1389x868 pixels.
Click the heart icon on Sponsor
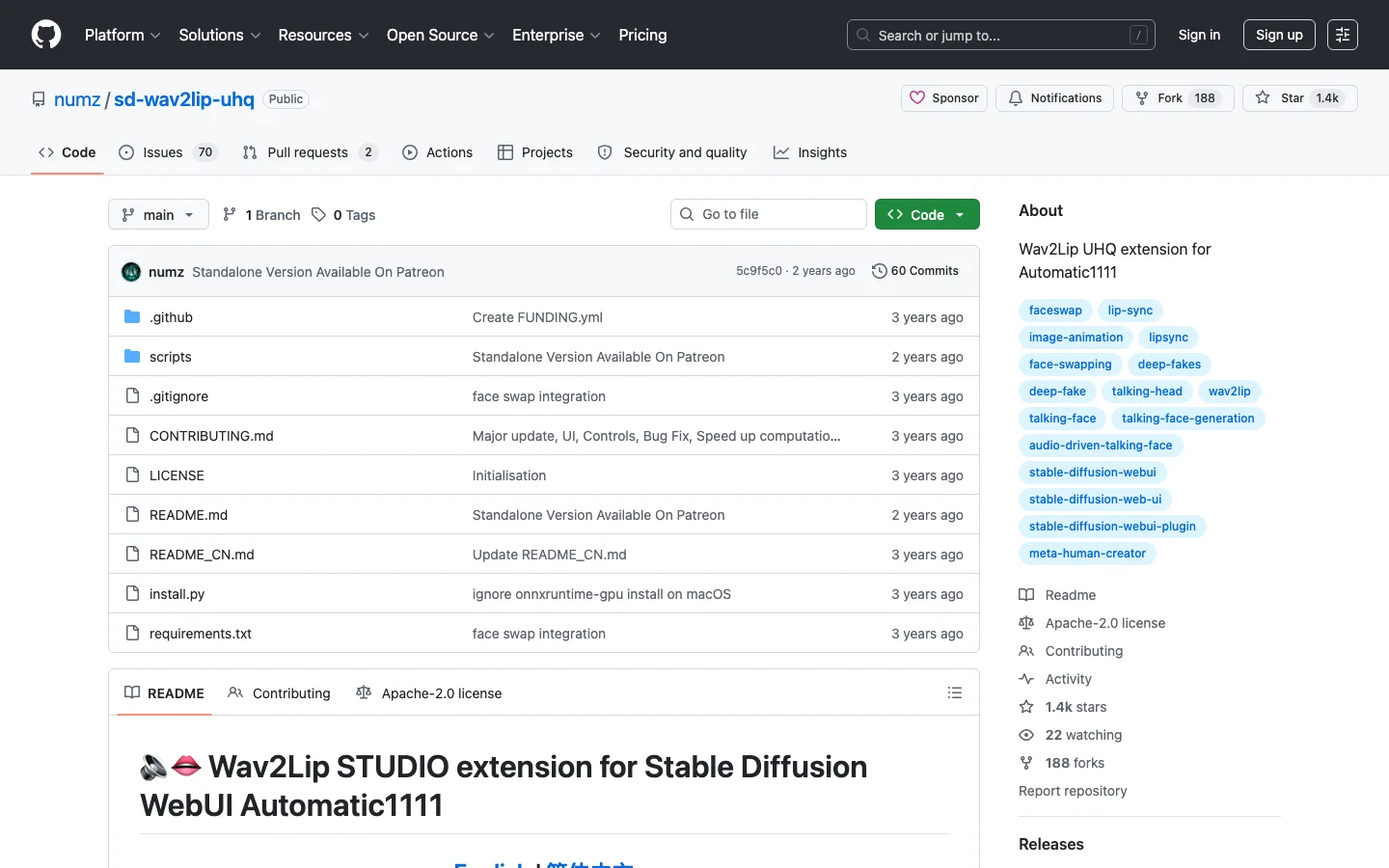click(917, 98)
